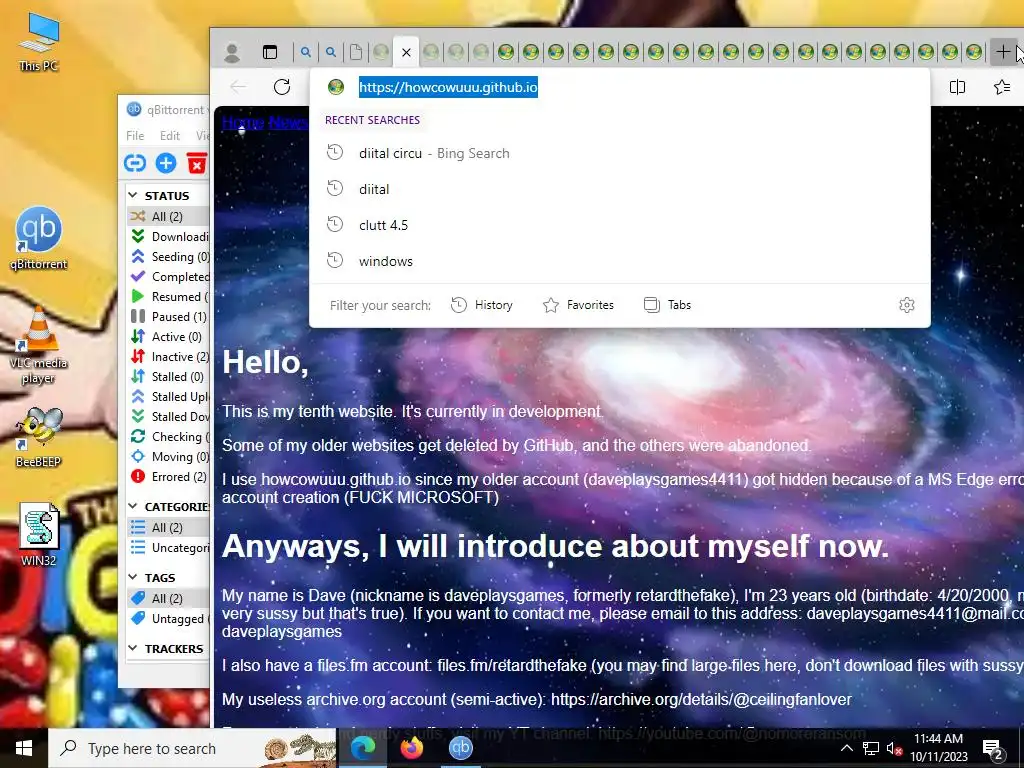
Task: Select All (2) under TAGS
Action: pos(168,598)
